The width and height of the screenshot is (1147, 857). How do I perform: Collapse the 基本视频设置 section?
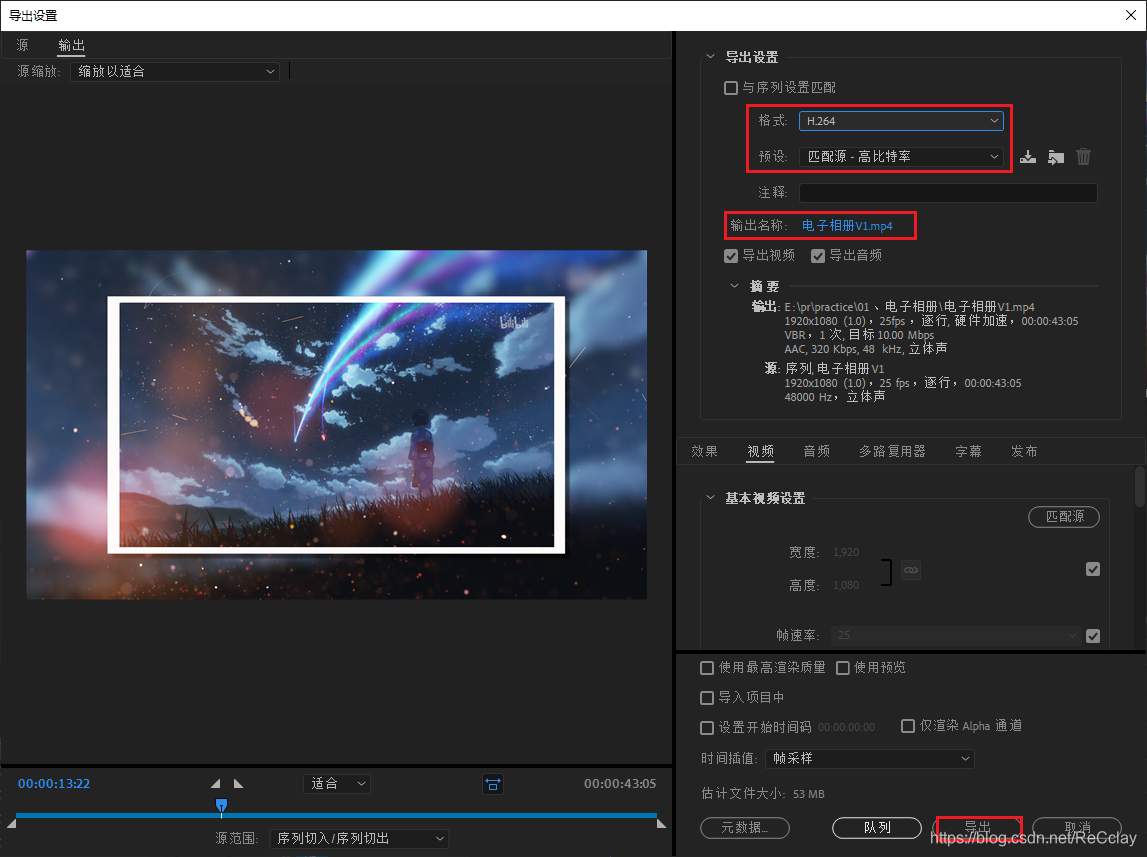710,498
